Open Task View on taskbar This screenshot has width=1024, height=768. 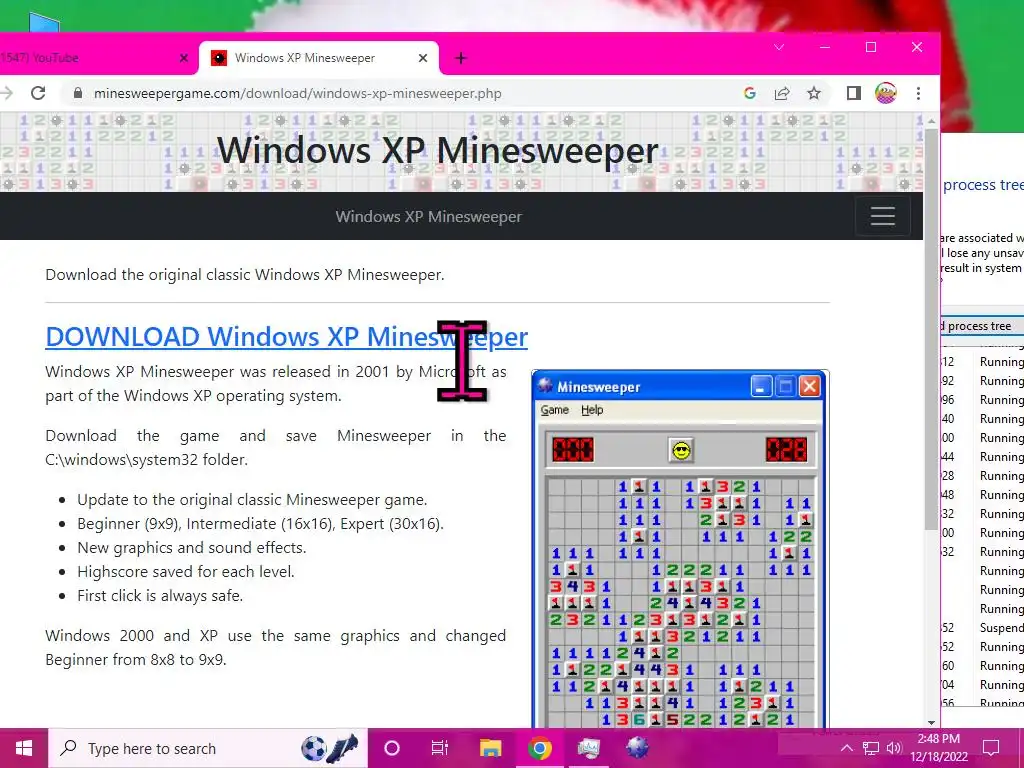click(440, 748)
